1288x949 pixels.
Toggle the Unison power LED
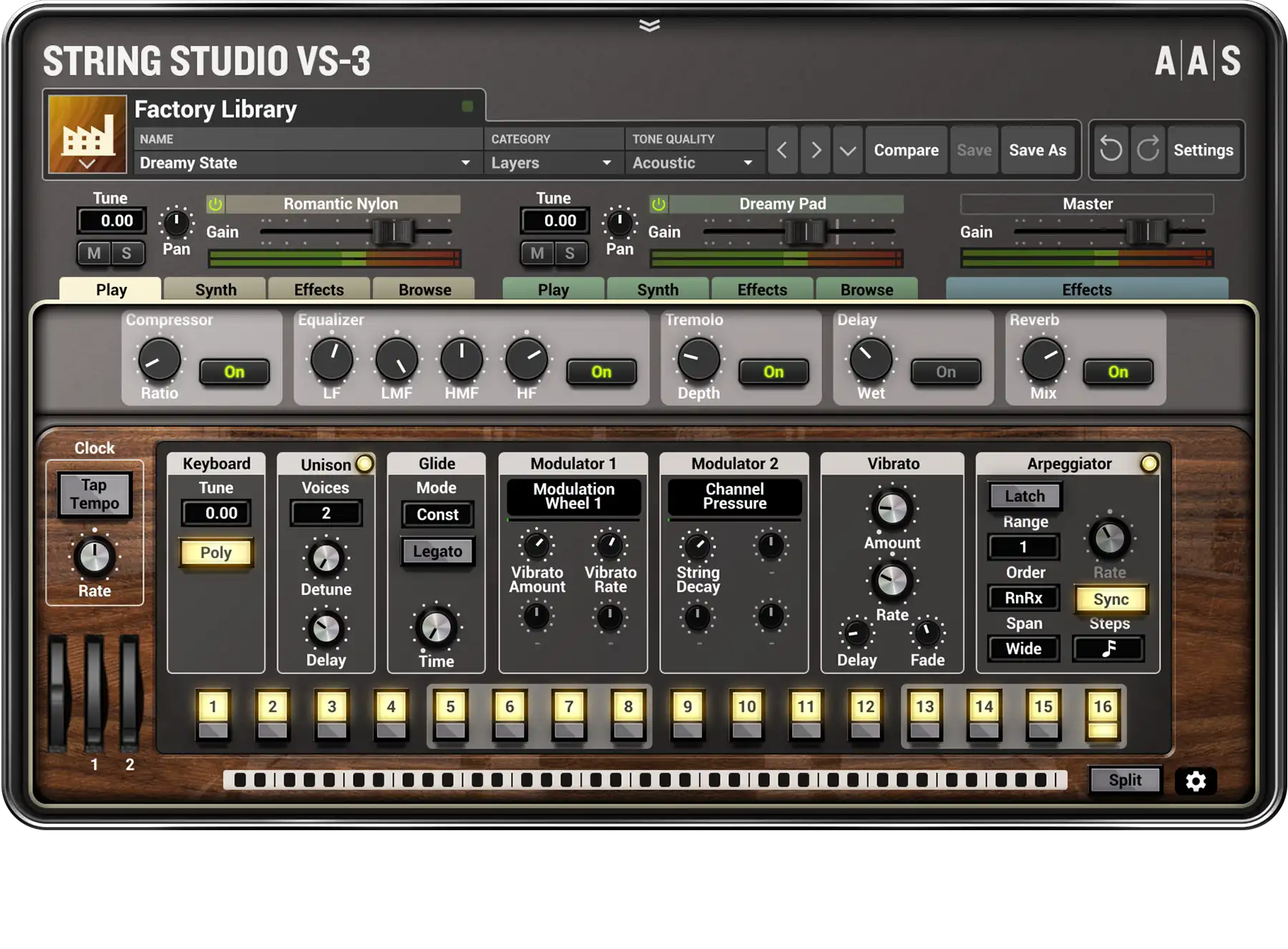[x=364, y=464]
